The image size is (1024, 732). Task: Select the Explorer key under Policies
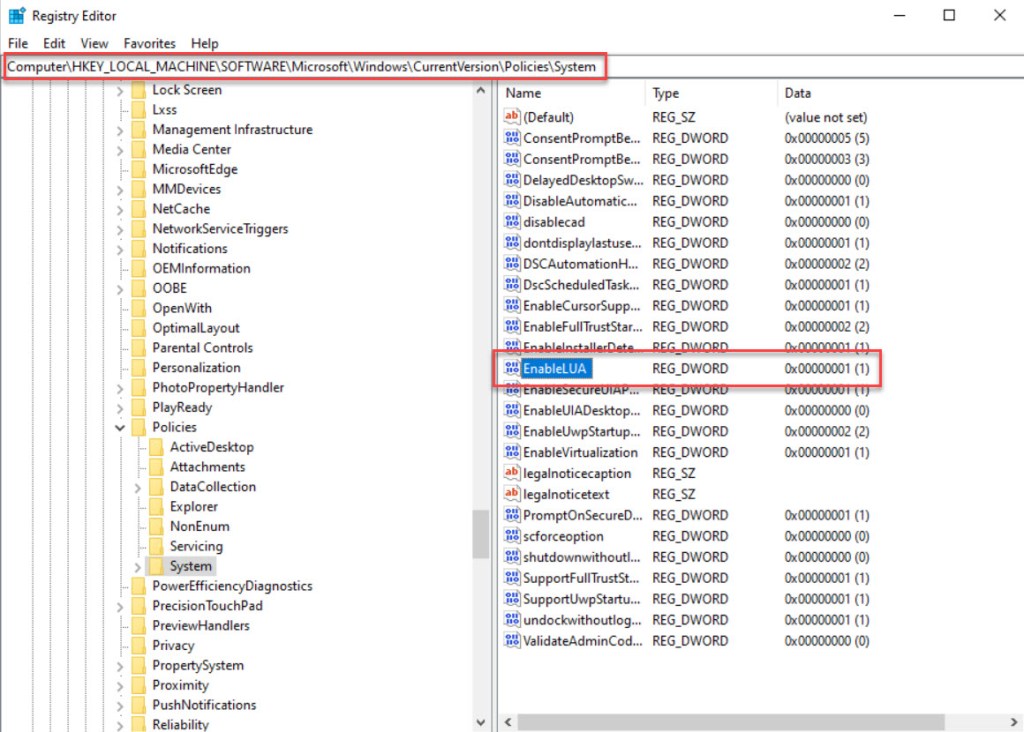coord(193,507)
